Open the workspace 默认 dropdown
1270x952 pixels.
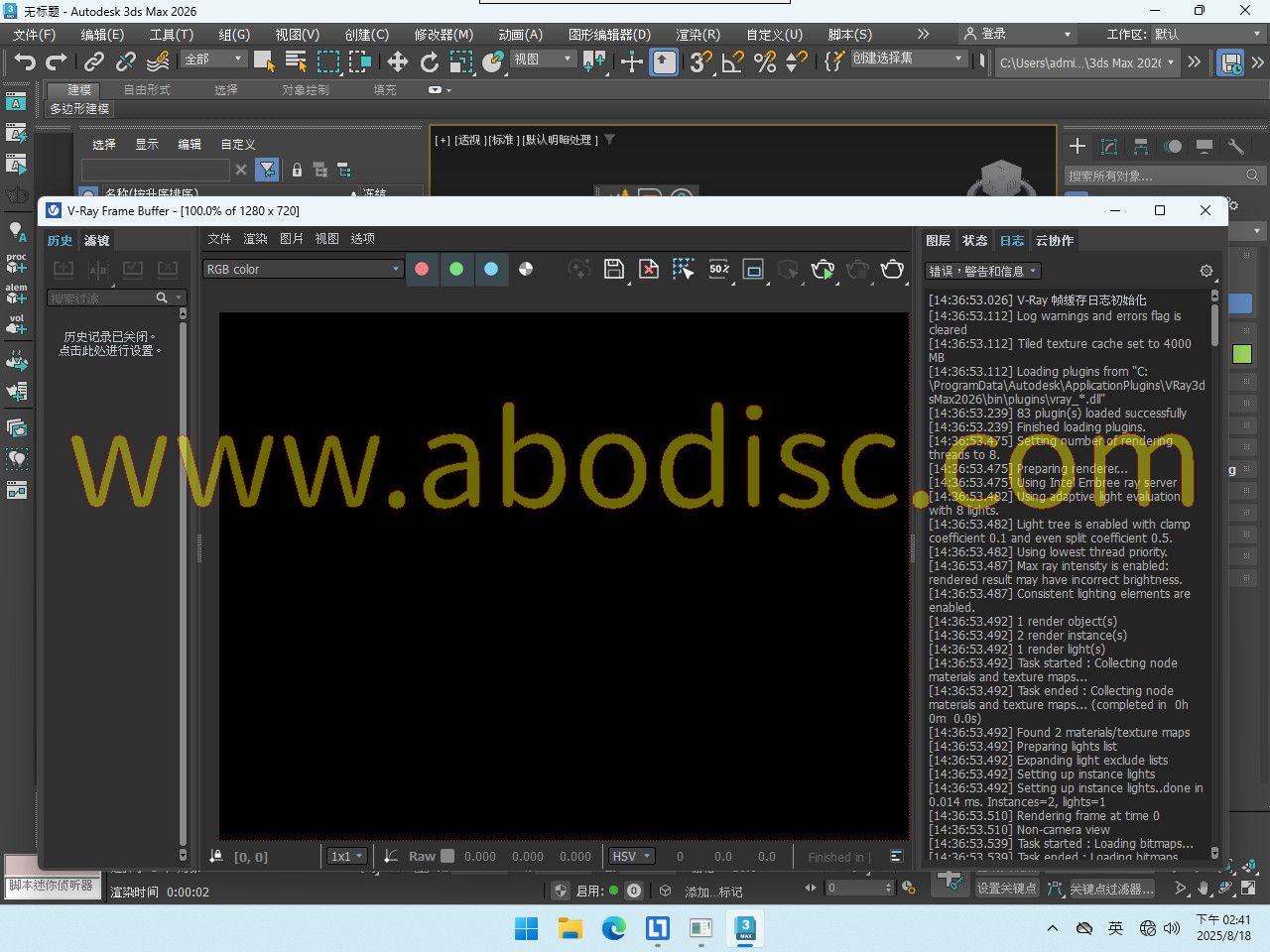coord(1206,34)
